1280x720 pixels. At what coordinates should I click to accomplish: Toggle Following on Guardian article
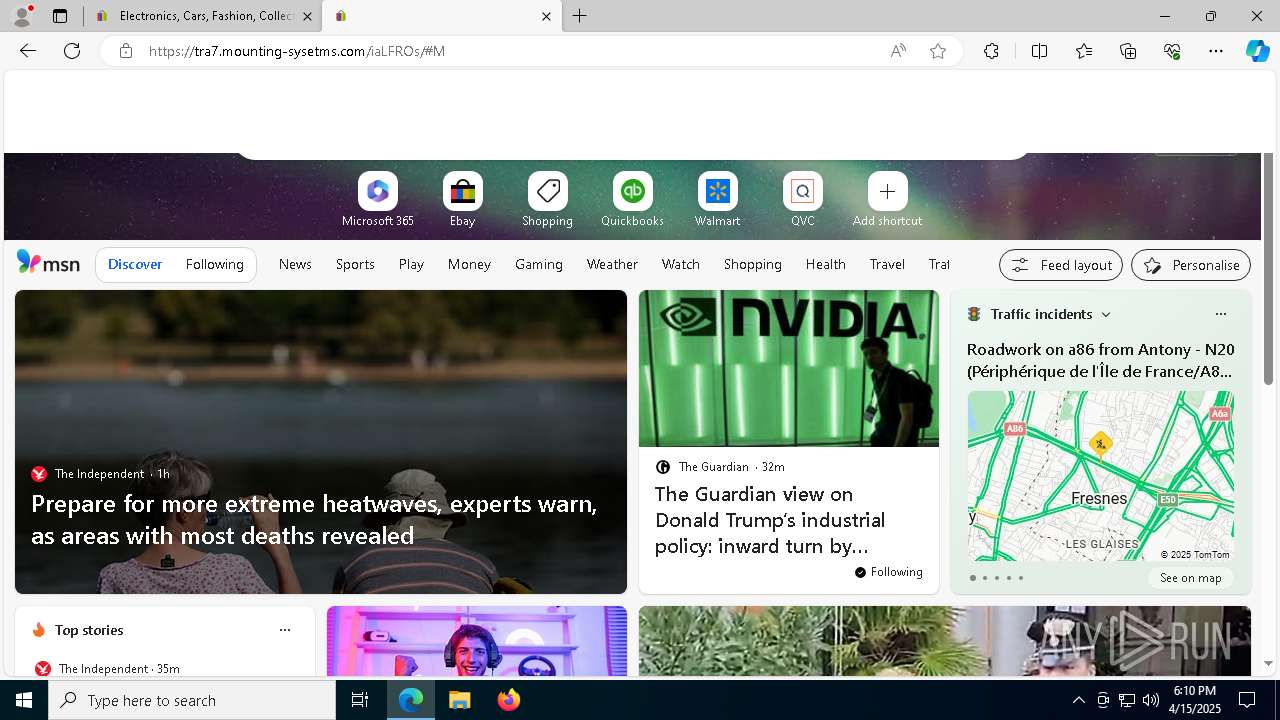tap(889, 572)
